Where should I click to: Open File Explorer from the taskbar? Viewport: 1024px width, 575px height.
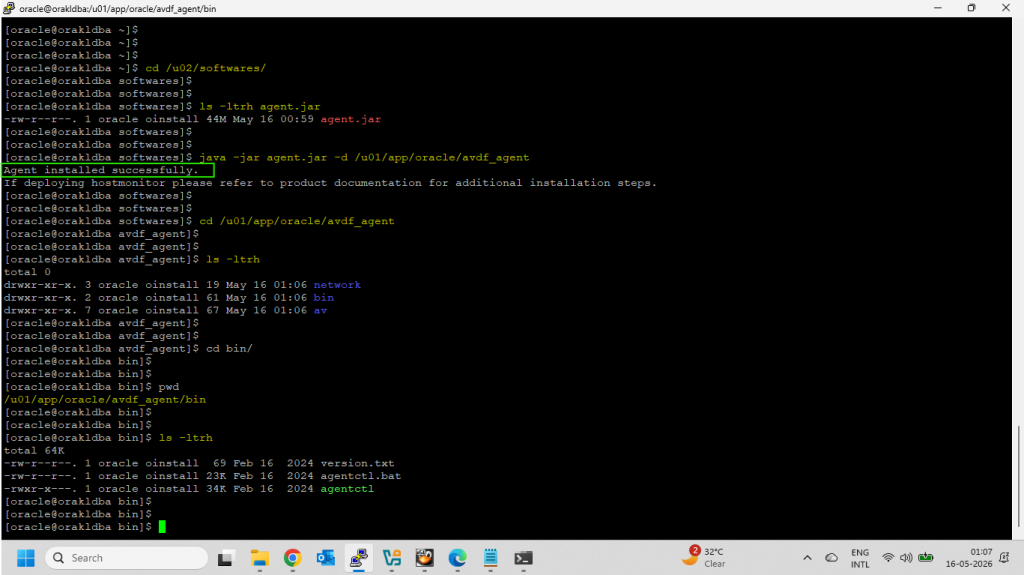pos(259,558)
